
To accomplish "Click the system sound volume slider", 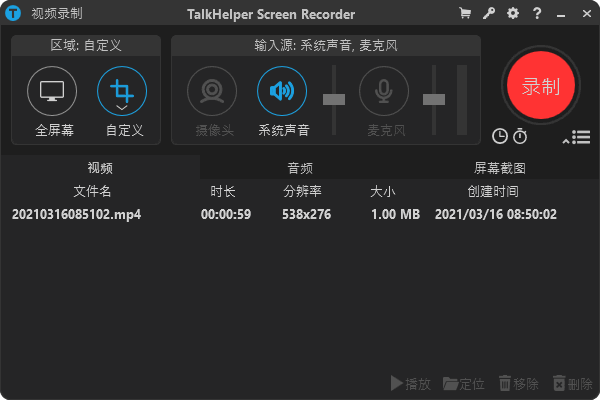I will click(x=334, y=99).
